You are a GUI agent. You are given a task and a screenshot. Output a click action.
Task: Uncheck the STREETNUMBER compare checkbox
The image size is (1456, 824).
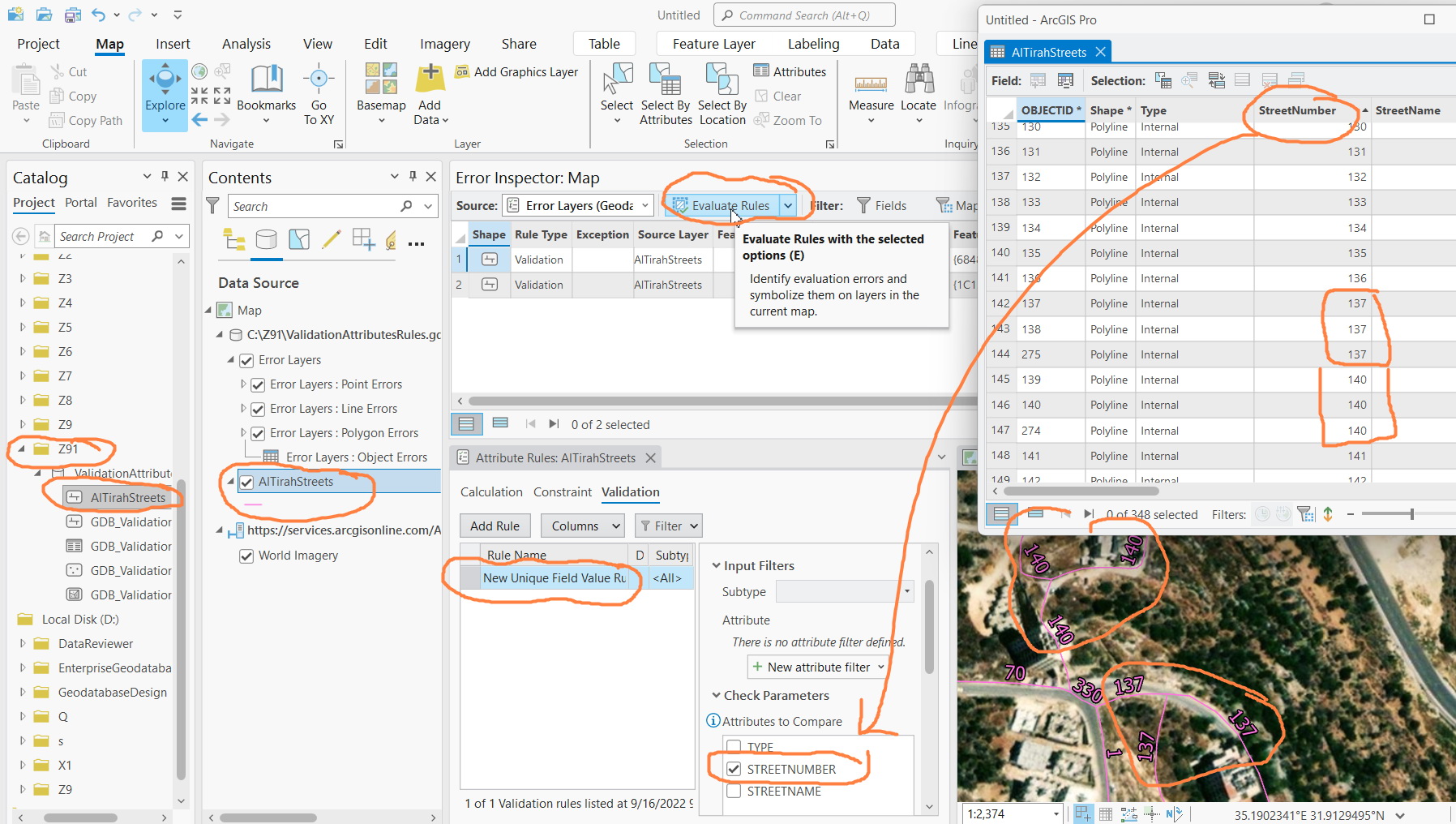coord(734,769)
